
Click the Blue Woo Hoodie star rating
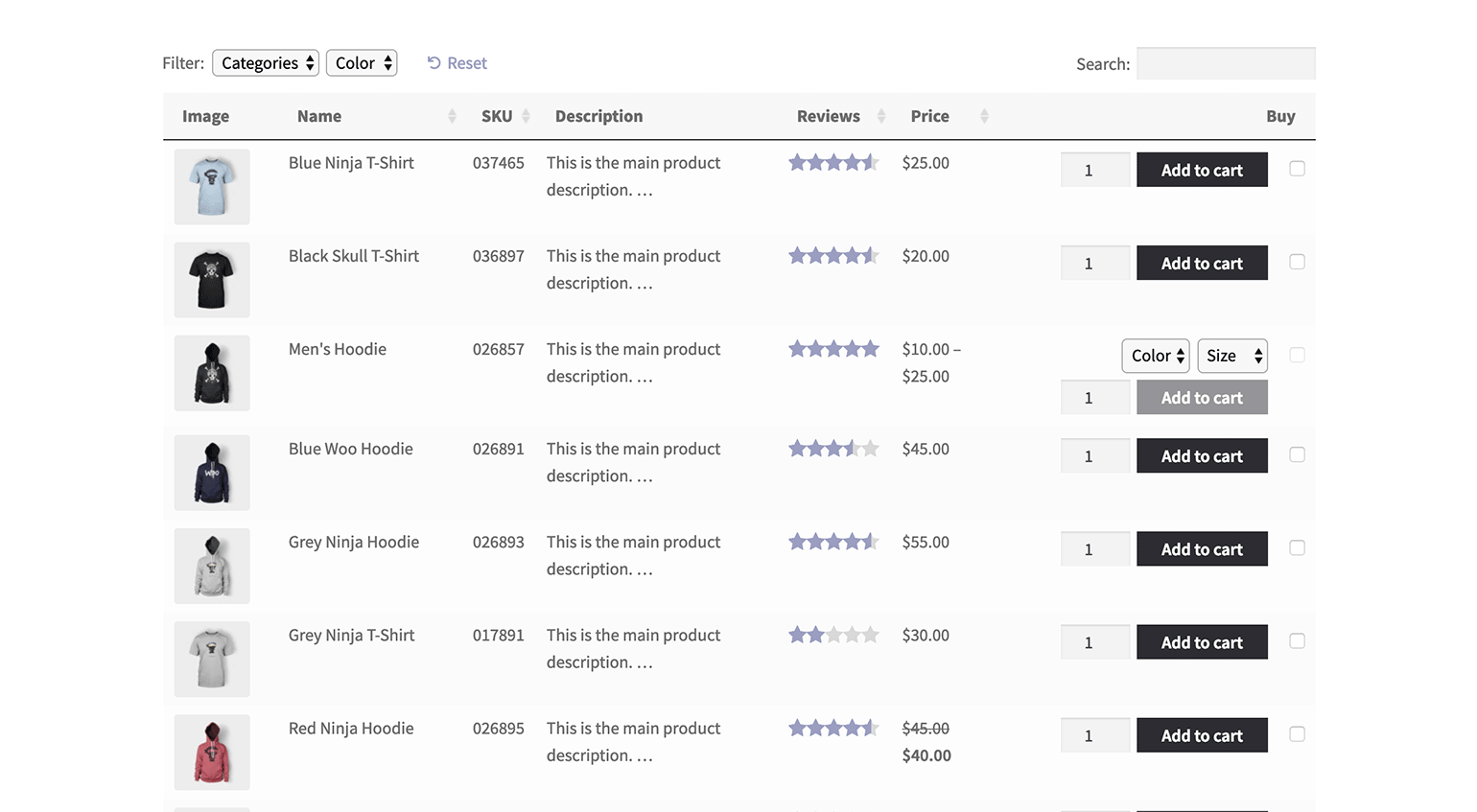click(832, 449)
